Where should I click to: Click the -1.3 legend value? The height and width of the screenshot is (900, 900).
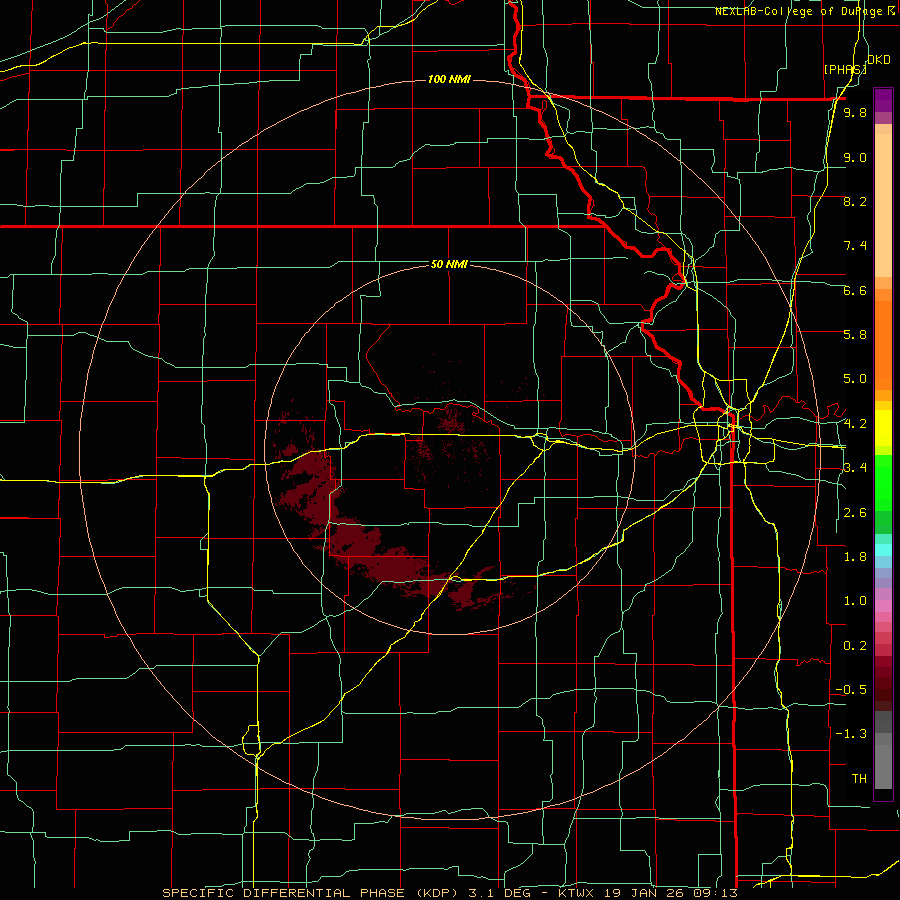[851, 734]
